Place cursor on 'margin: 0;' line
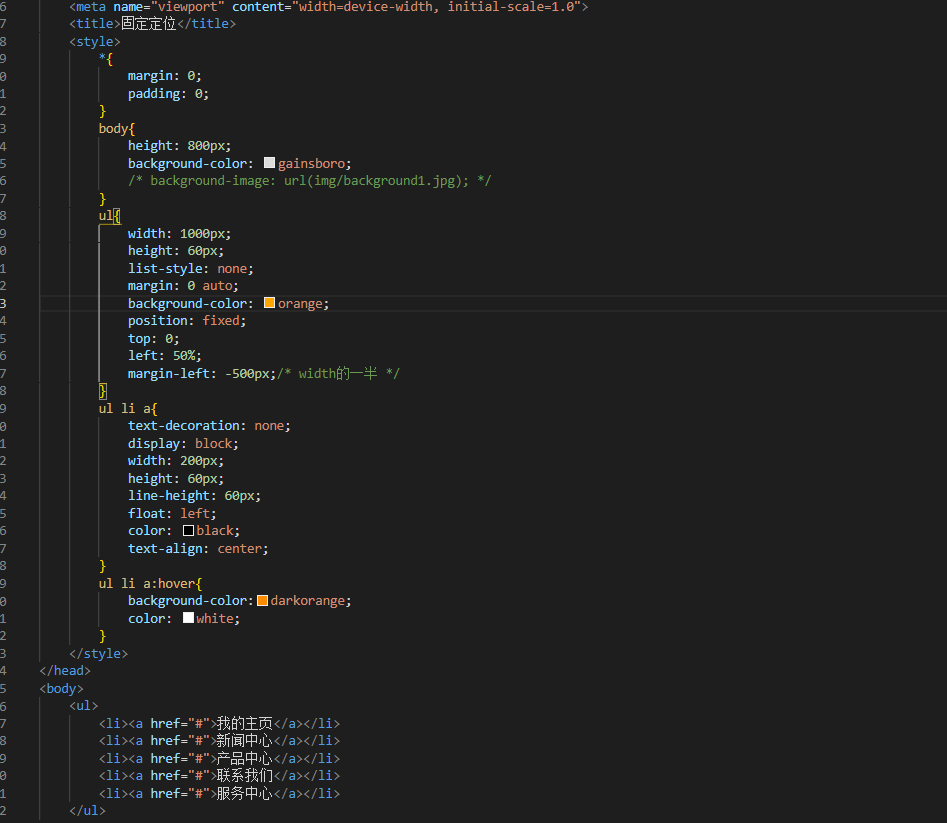Image resolution: width=947 pixels, height=823 pixels. (x=164, y=76)
